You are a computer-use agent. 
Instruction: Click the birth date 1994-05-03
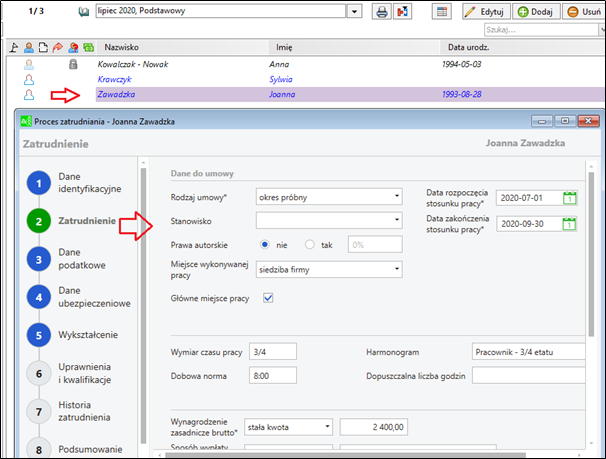pos(462,64)
